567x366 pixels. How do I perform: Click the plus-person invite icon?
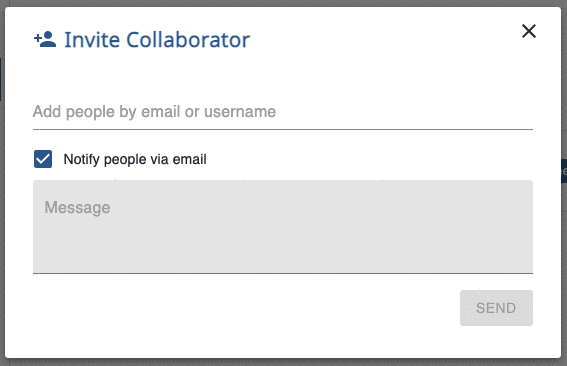(x=45, y=39)
